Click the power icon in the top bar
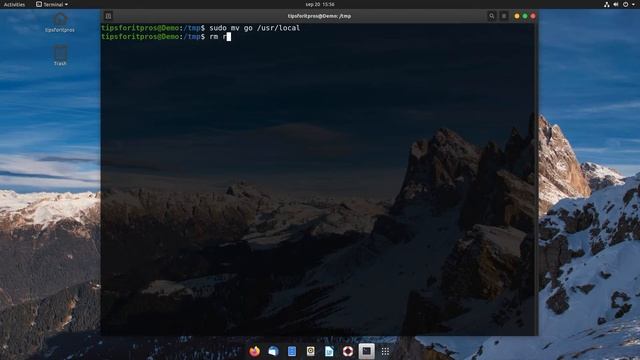This screenshot has width=640, height=360. point(625,4)
